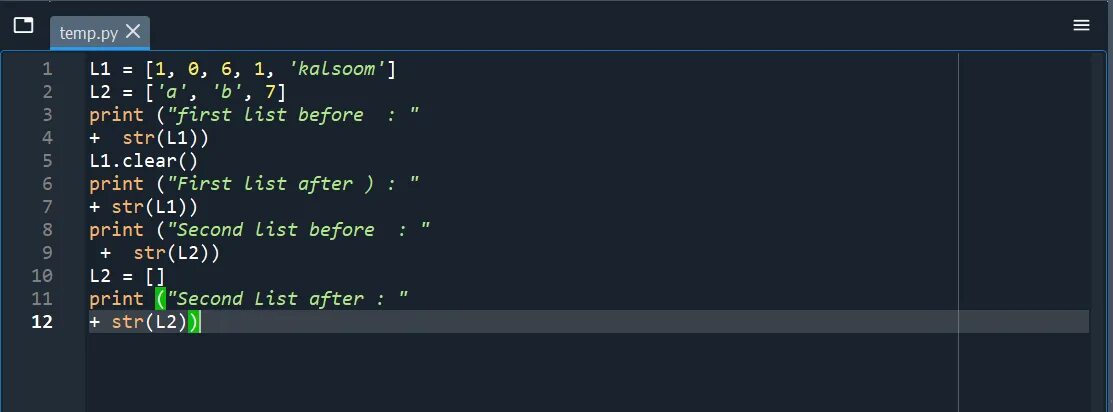Click highlighted line number 12
The width and height of the screenshot is (1113, 412).
pyautogui.click(x=42, y=322)
